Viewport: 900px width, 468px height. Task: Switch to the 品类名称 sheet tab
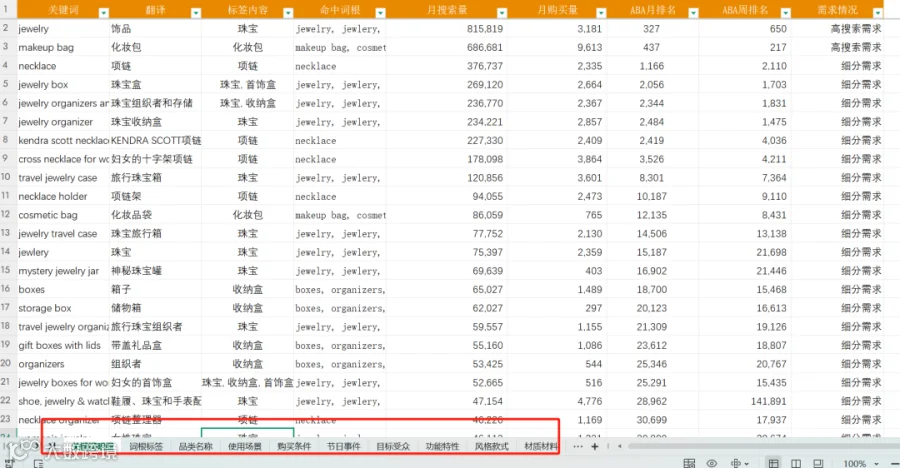(195, 446)
